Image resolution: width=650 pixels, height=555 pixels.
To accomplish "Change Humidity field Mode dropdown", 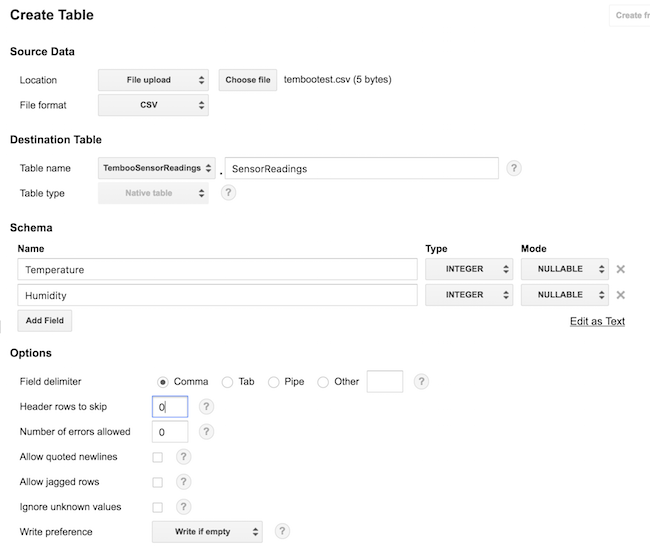I will pyautogui.click(x=564, y=295).
